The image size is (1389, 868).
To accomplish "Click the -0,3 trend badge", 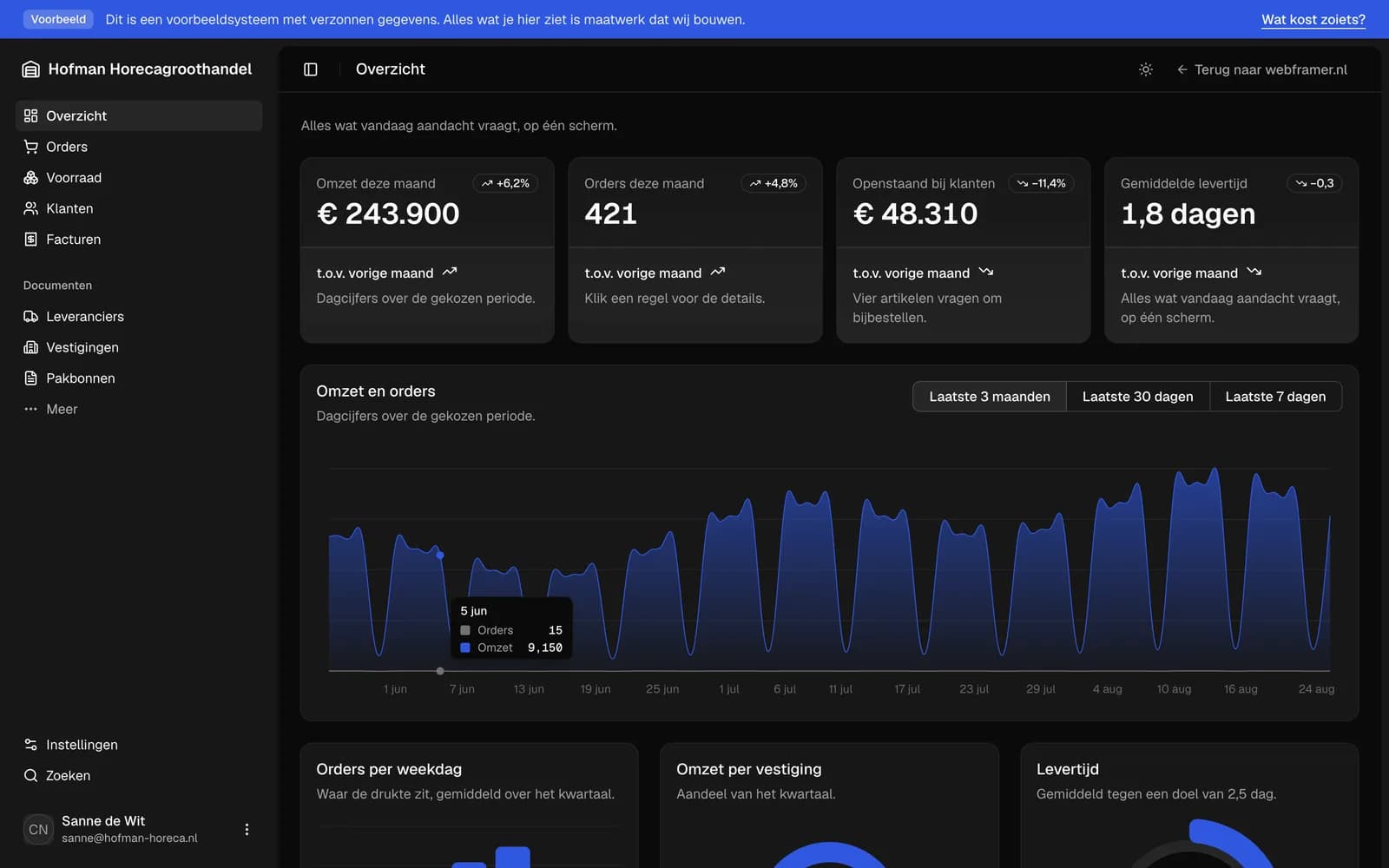I will pos(1314,183).
